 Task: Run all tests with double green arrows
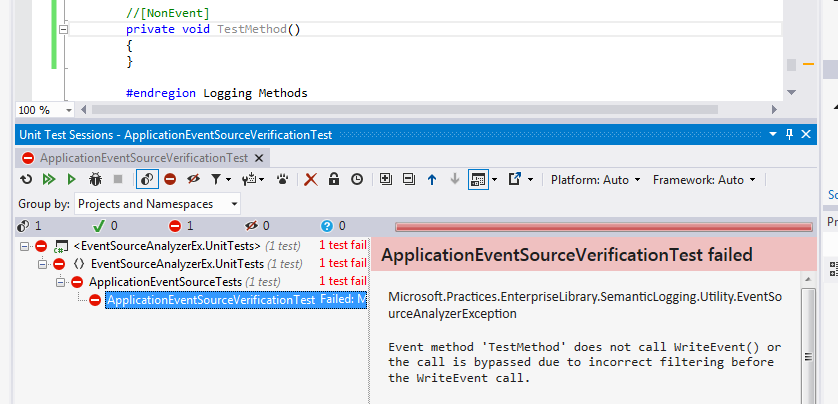click(x=49, y=180)
